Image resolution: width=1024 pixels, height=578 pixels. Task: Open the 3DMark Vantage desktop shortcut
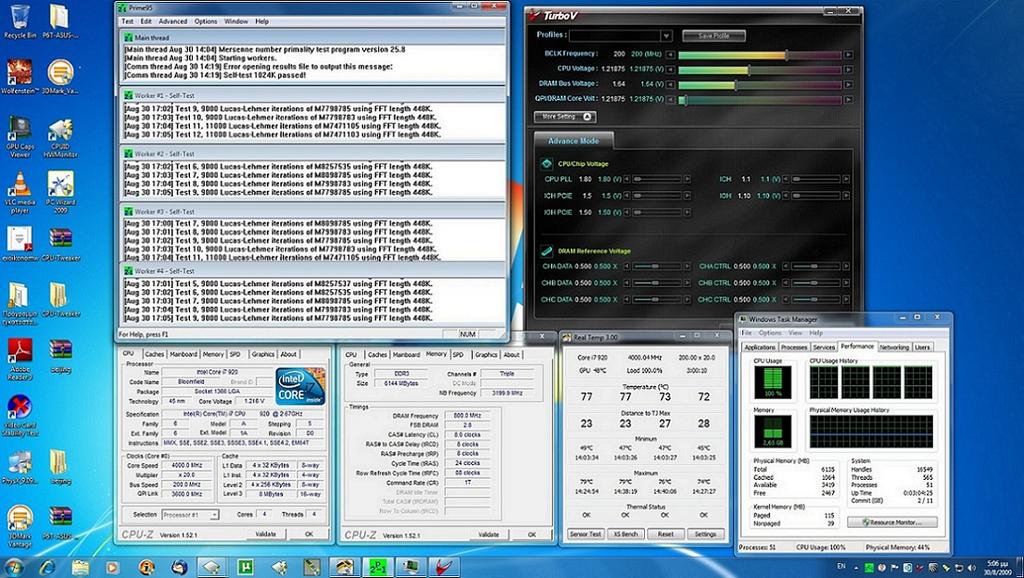[20, 526]
